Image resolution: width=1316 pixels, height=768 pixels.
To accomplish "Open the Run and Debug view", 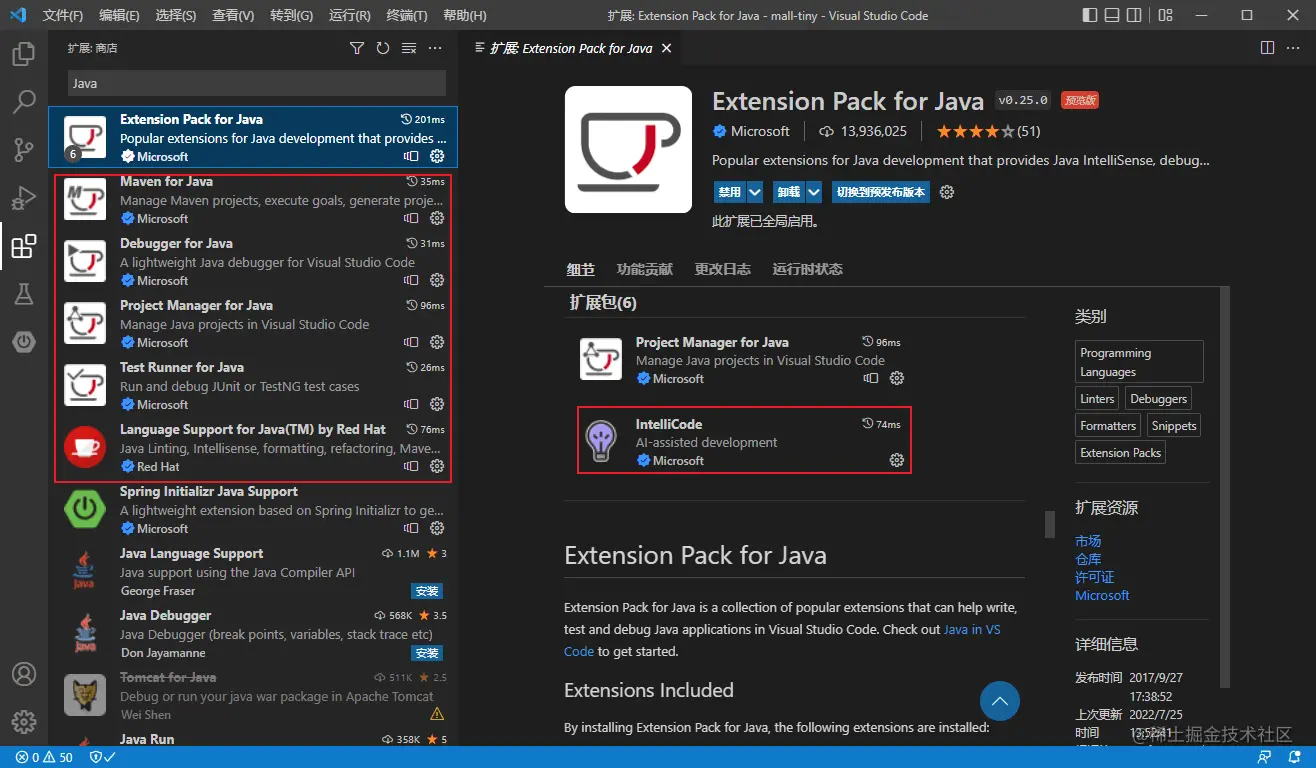I will [x=24, y=198].
